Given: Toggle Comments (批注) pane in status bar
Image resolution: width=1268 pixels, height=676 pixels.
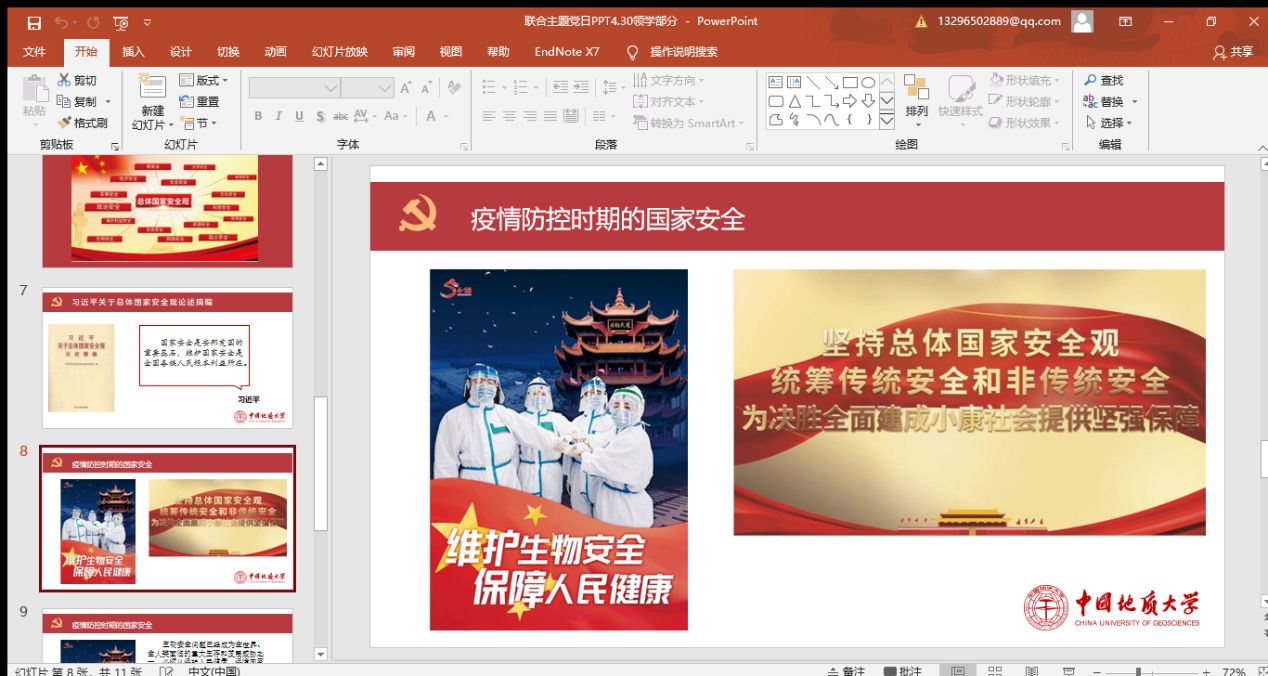Looking at the screenshot, I should [903, 671].
